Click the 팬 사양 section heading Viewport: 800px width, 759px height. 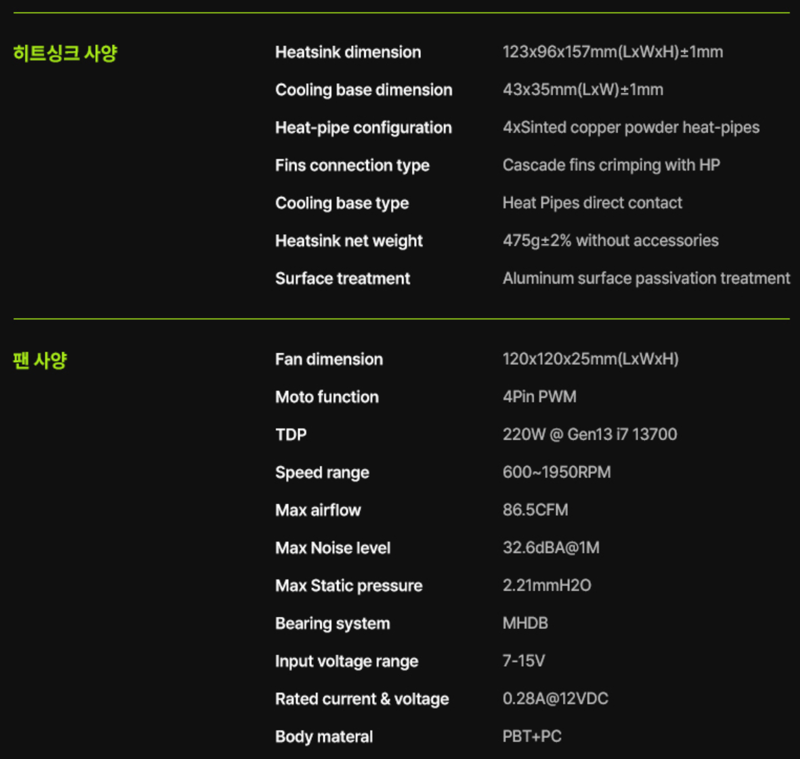coord(40,361)
